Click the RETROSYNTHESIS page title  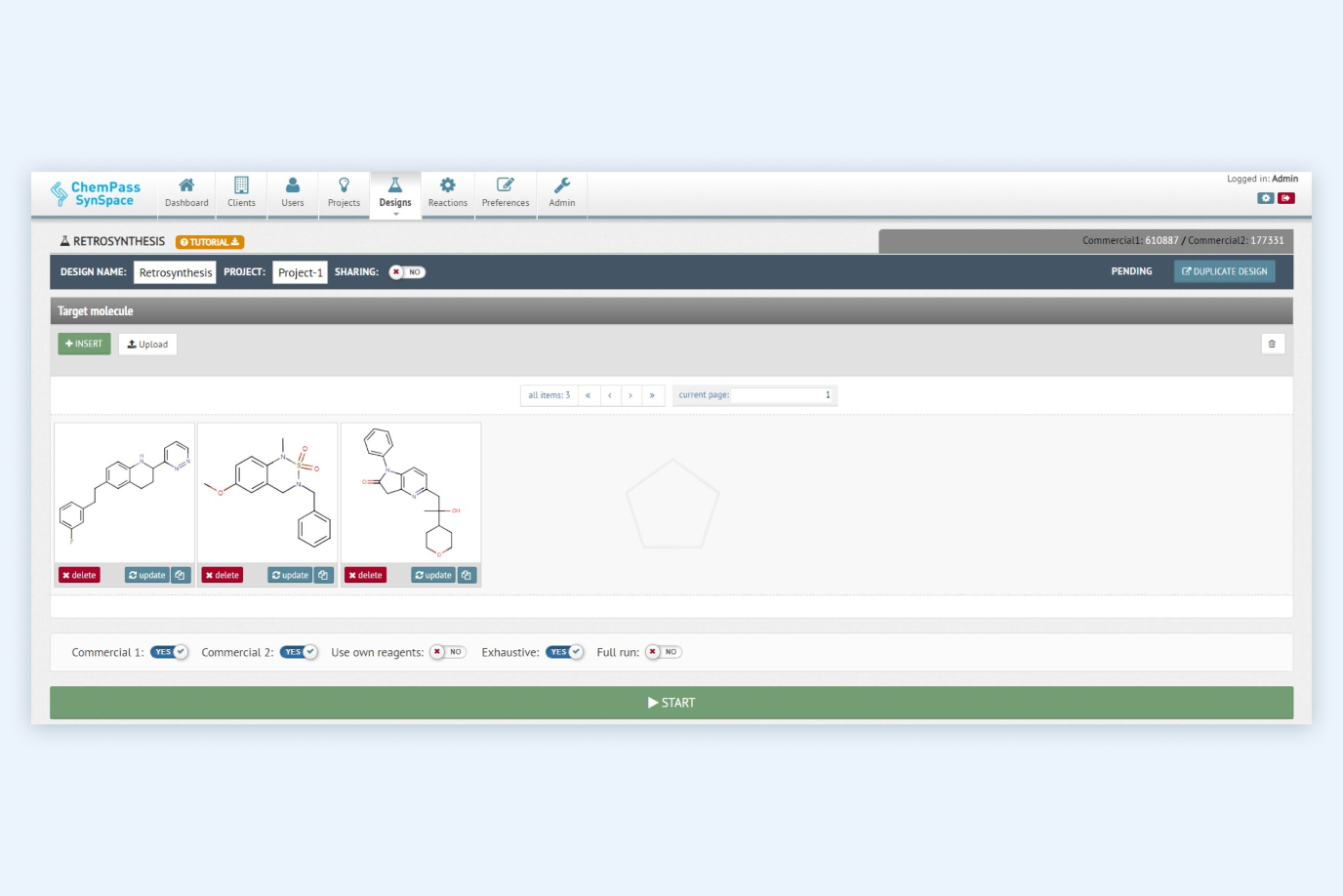tap(119, 241)
